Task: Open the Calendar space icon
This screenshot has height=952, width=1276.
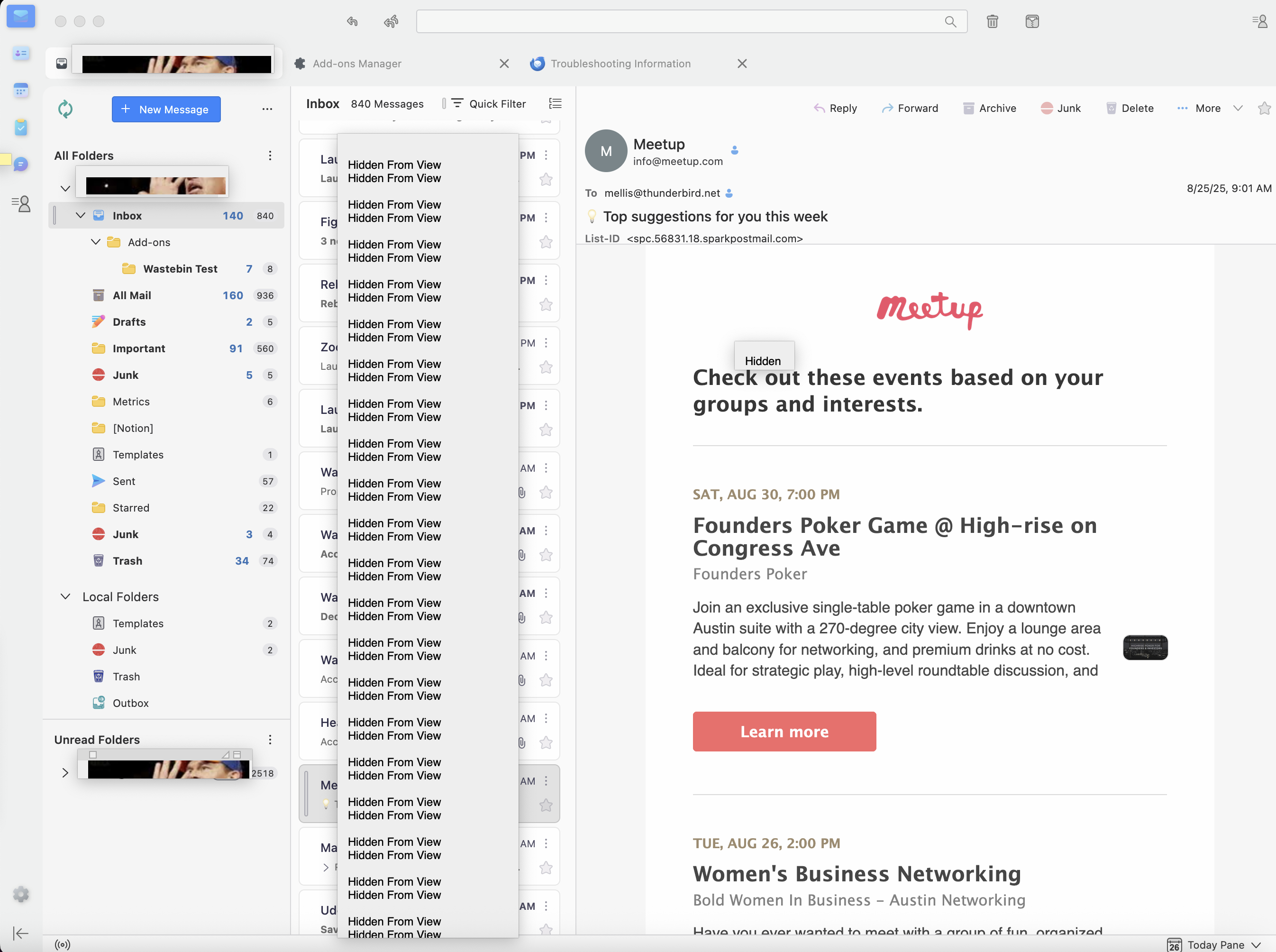Action: coord(21,91)
